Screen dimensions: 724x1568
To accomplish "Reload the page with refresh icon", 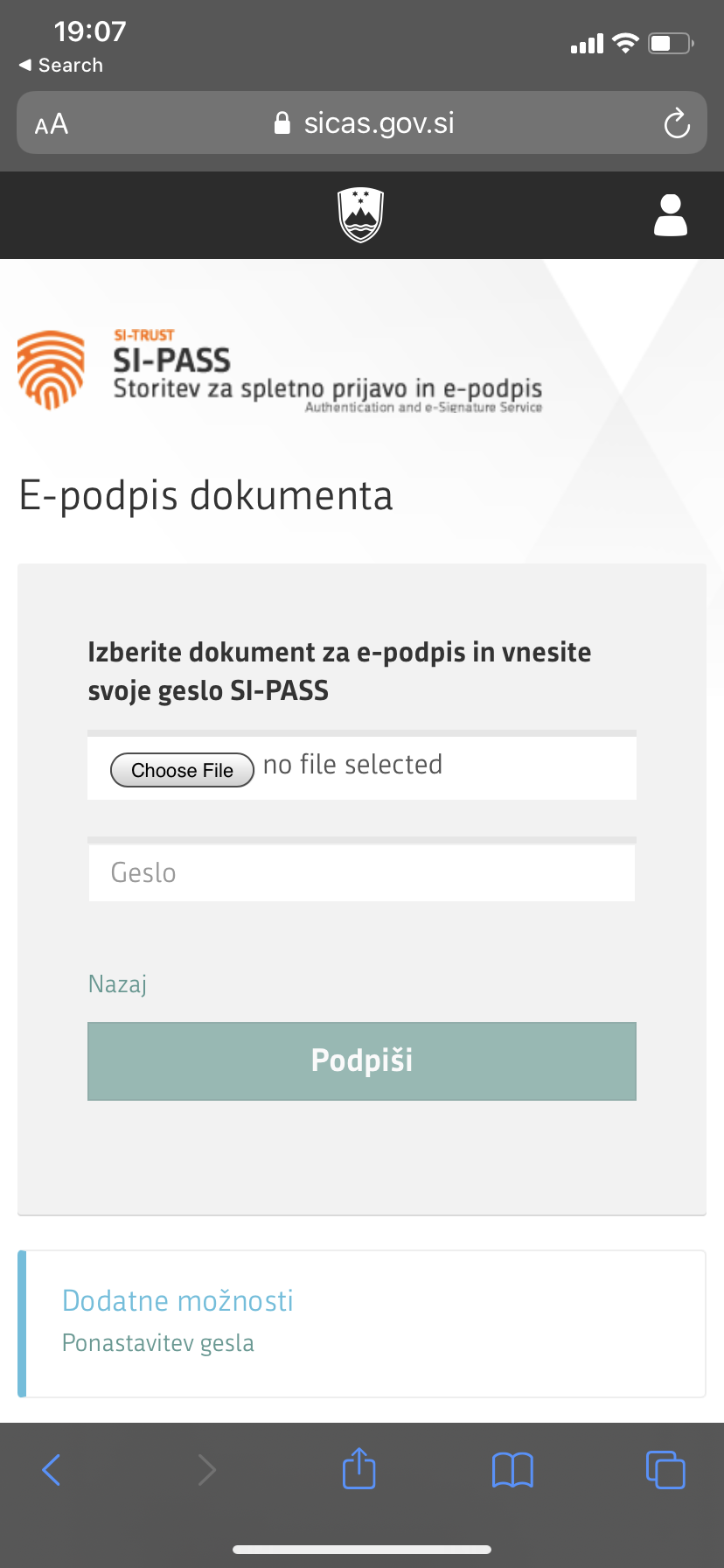I will 677,123.
